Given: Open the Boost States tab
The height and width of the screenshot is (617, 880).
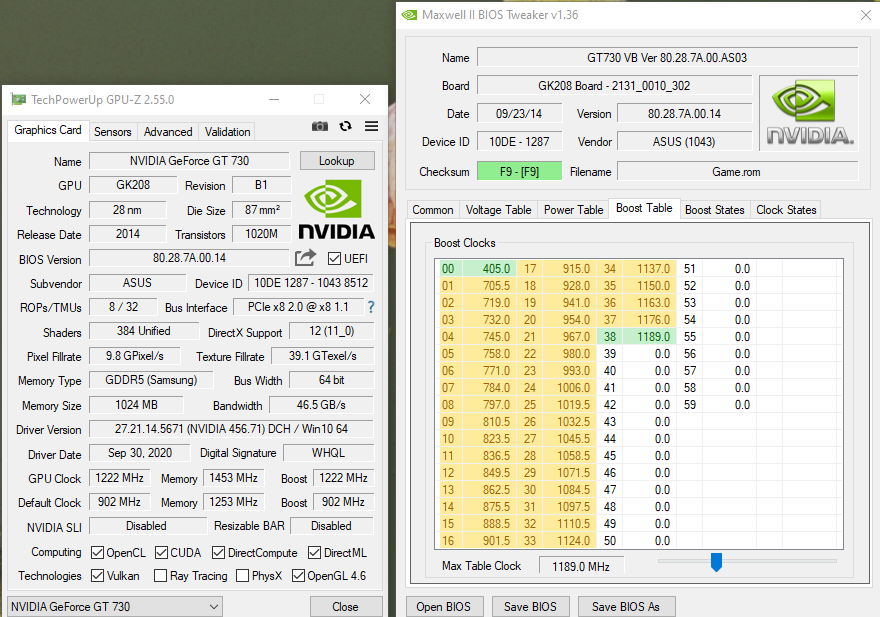Looking at the screenshot, I should tap(714, 209).
